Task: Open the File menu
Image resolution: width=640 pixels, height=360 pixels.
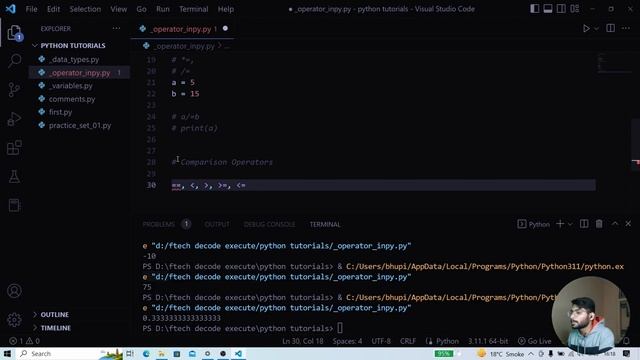Action: tap(31, 9)
